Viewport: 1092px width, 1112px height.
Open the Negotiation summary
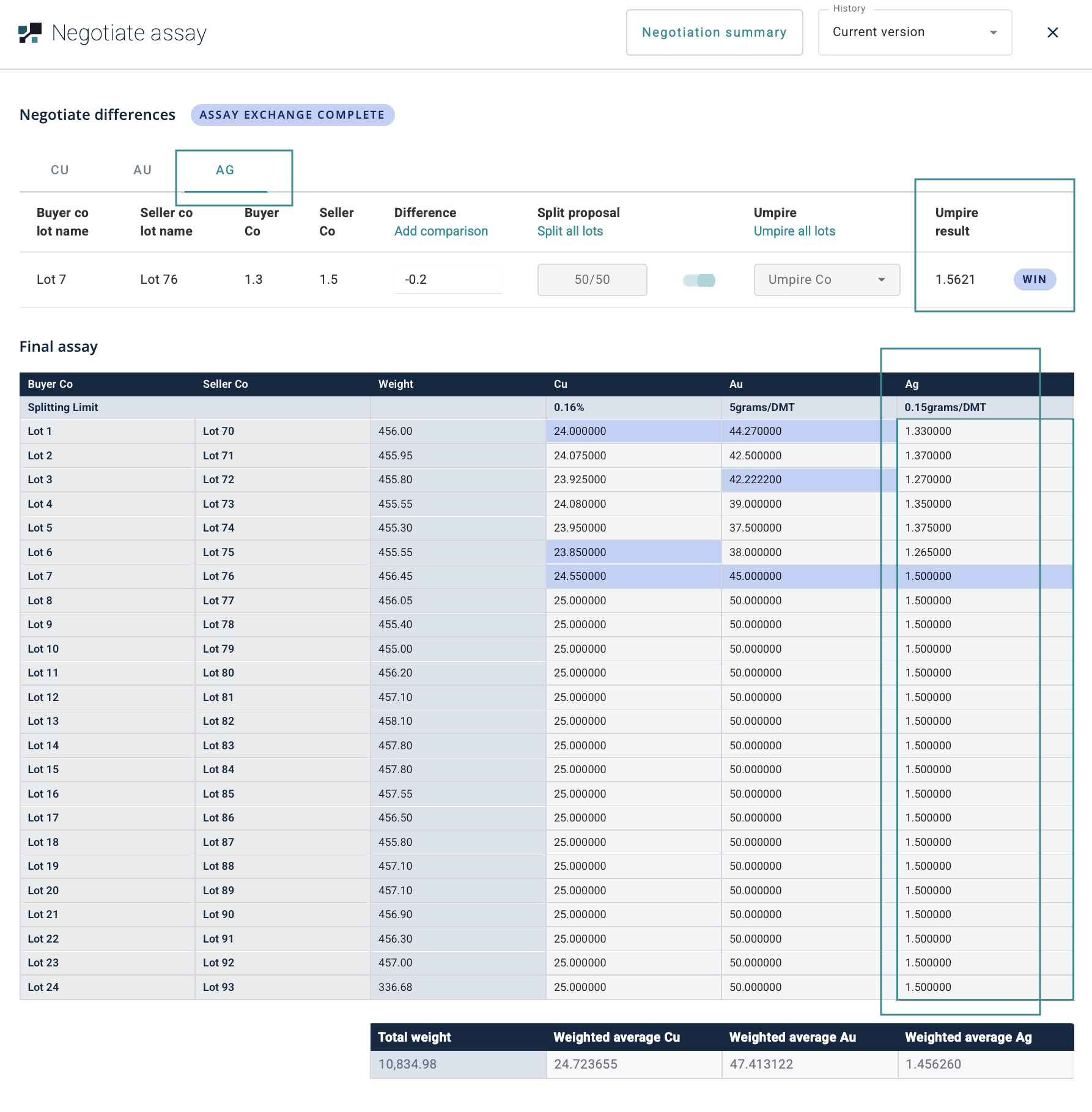[714, 32]
